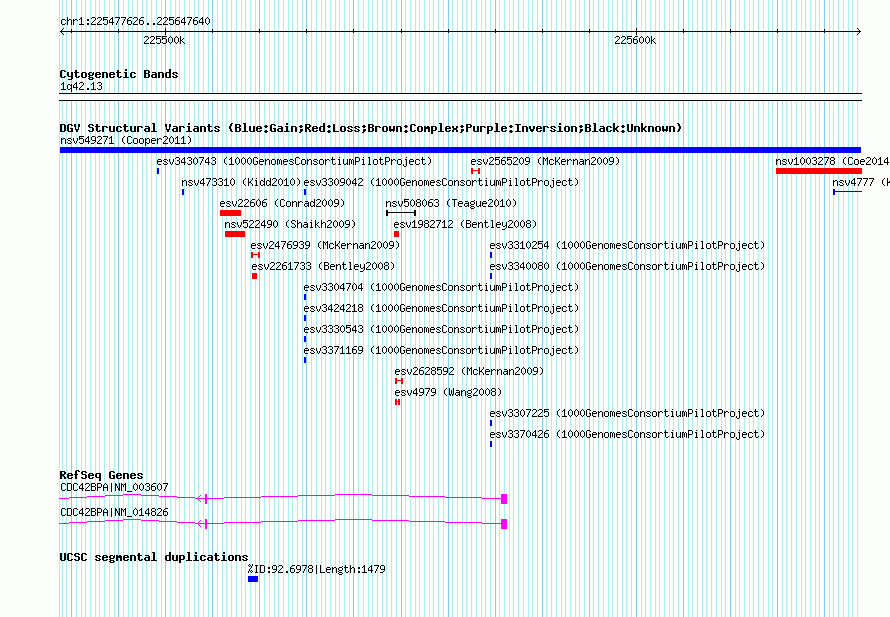Viewport: 890px width, 617px height.
Task: Click the DGV Structural Variants track title
Action: pos(371,128)
